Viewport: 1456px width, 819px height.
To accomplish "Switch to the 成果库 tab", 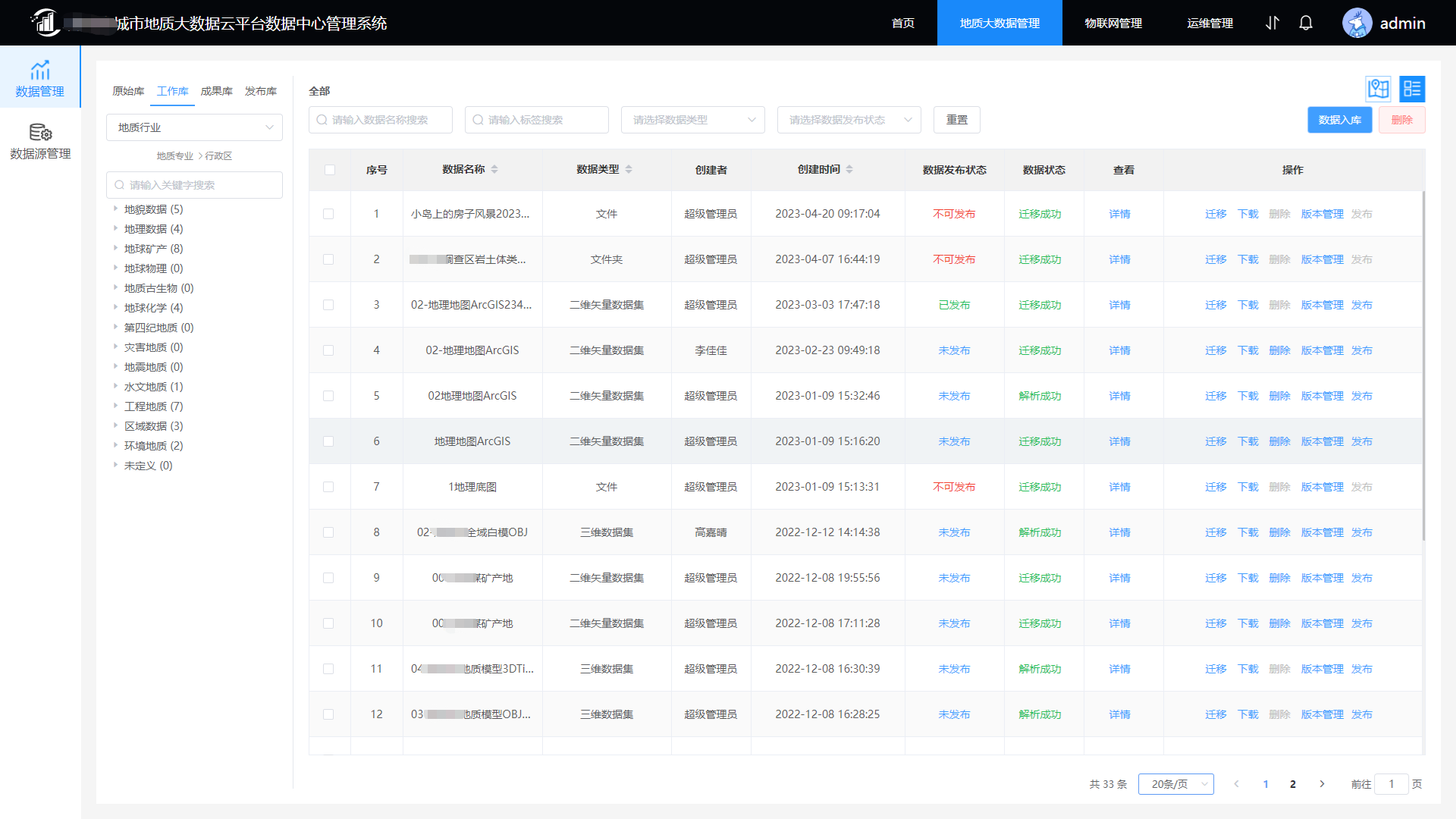I will coord(216,91).
